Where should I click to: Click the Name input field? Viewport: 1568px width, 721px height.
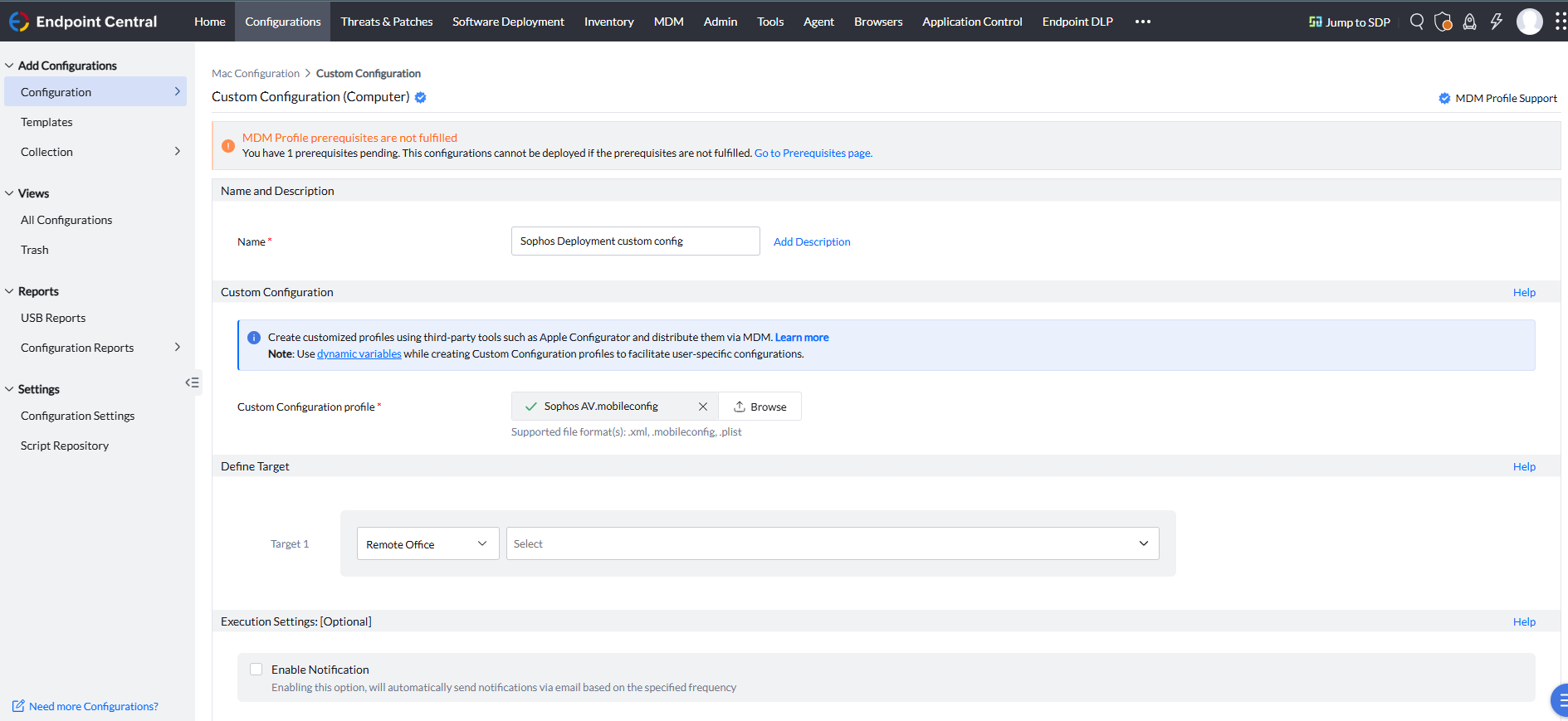(x=636, y=241)
